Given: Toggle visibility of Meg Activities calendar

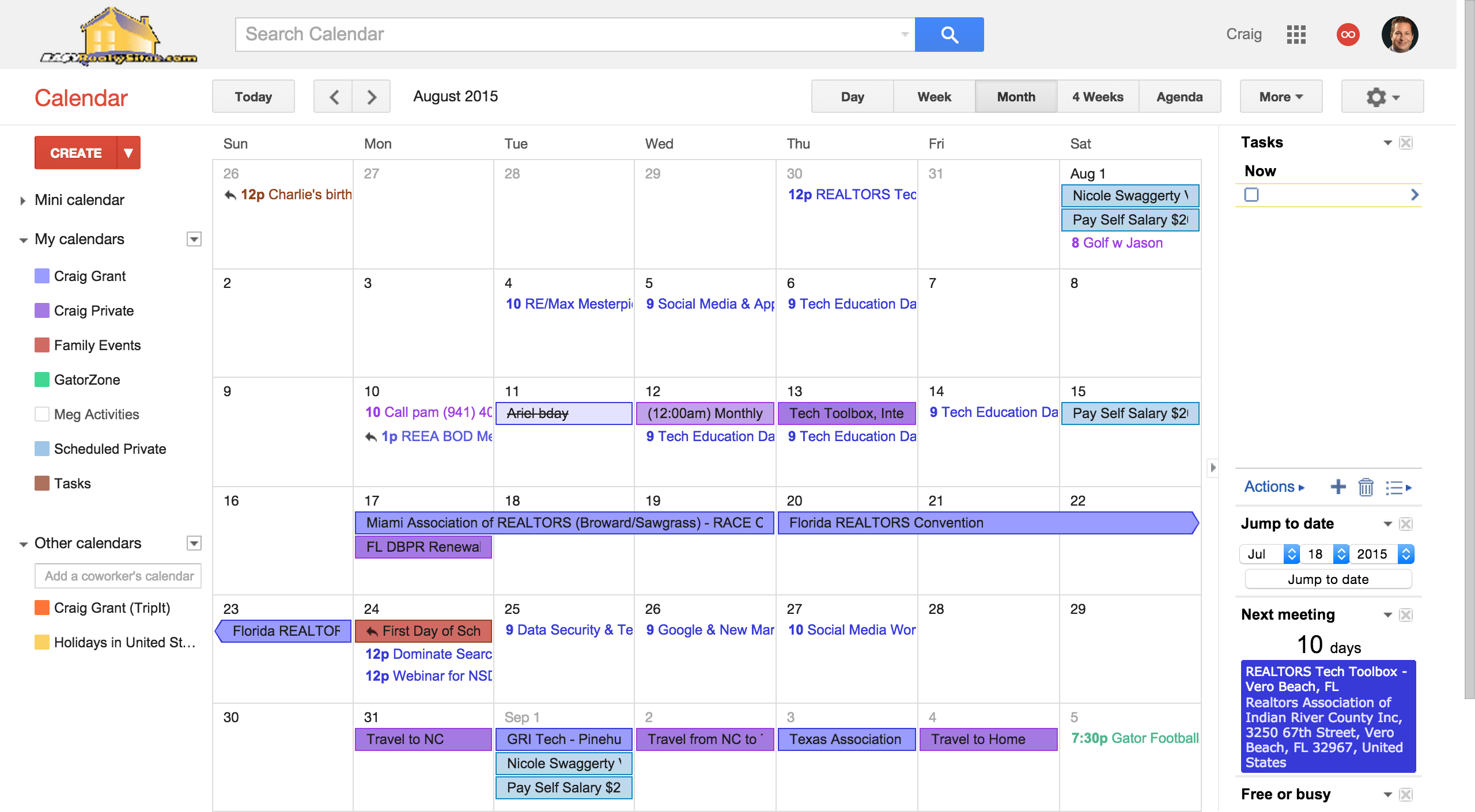Looking at the screenshot, I should point(42,414).
